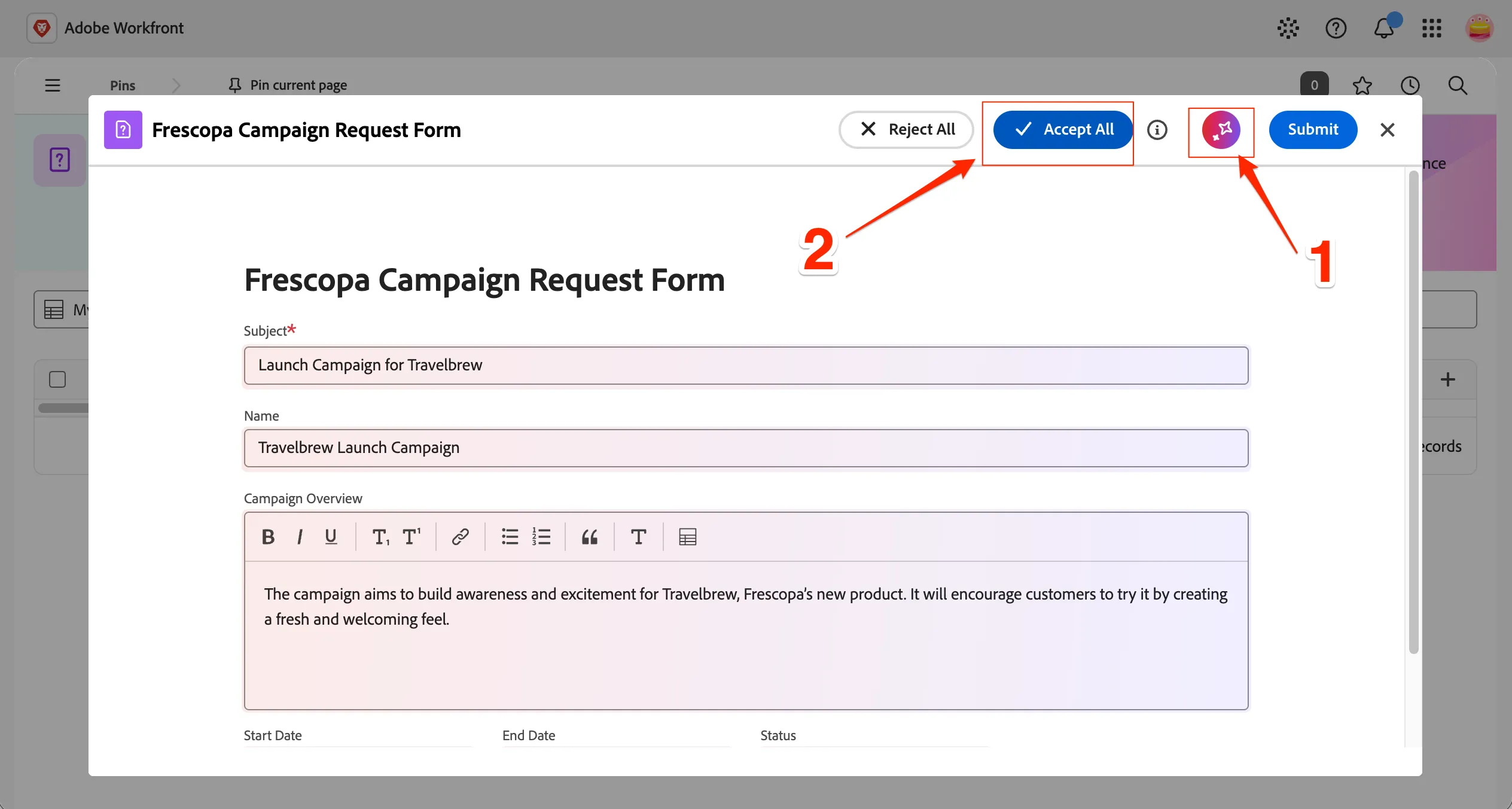Apply superscript formatting in the editor
Image resolution: width=1512 pixels, height=809 pixels.
pos(411,537)
